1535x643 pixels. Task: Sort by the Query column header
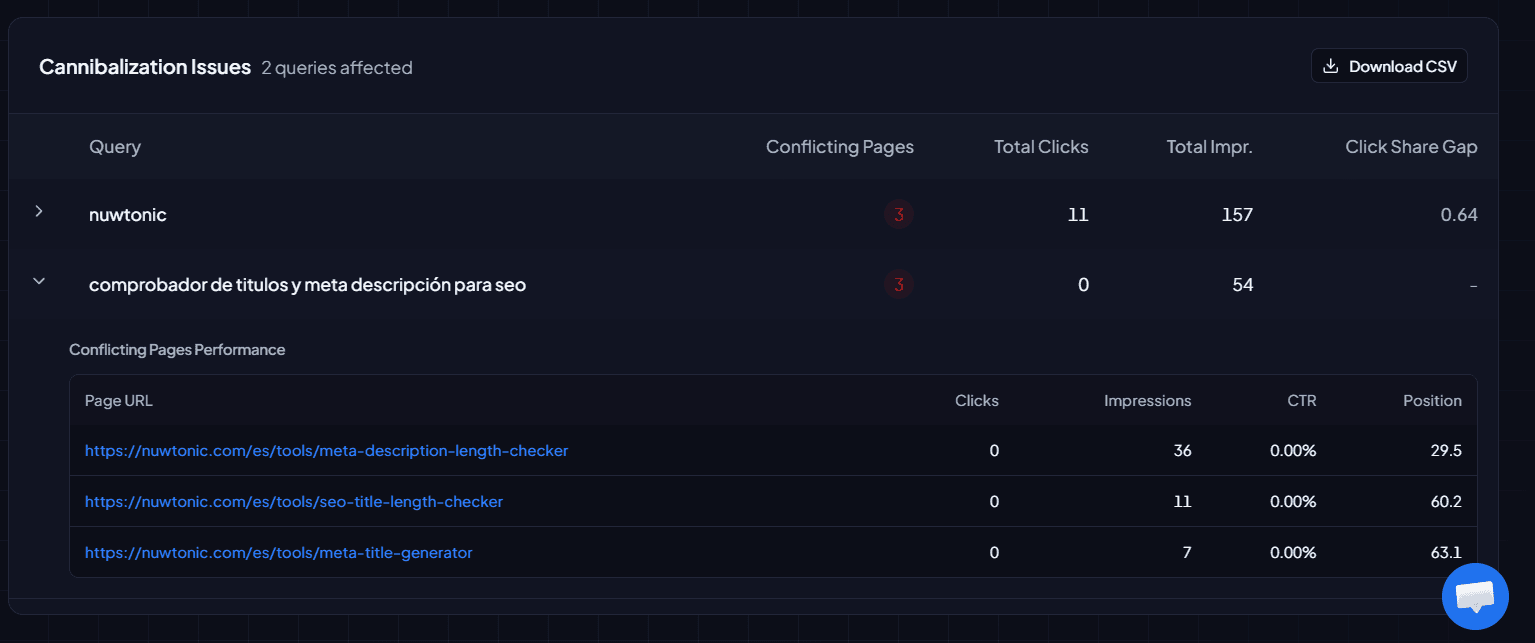(115, 147)
